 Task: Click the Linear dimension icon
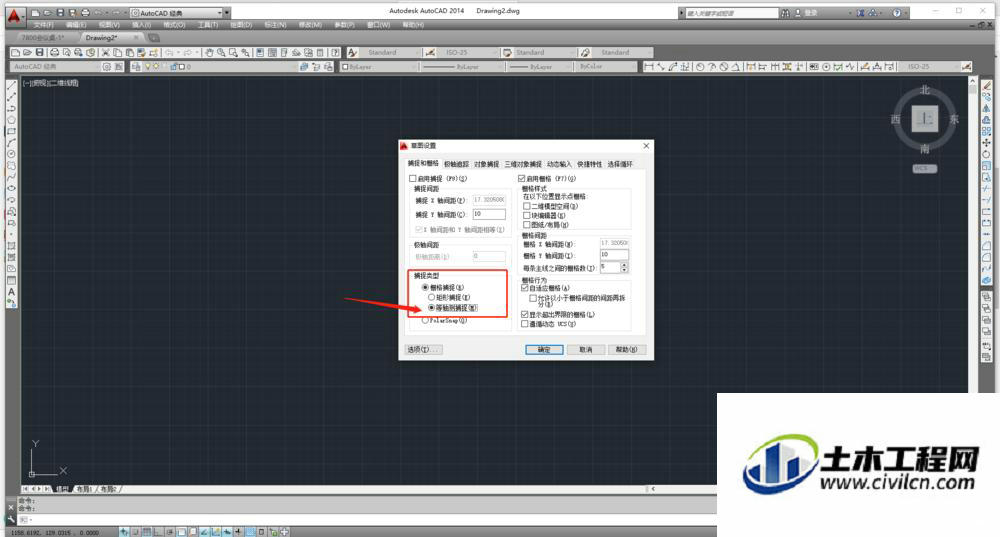[x=649, y=66]
